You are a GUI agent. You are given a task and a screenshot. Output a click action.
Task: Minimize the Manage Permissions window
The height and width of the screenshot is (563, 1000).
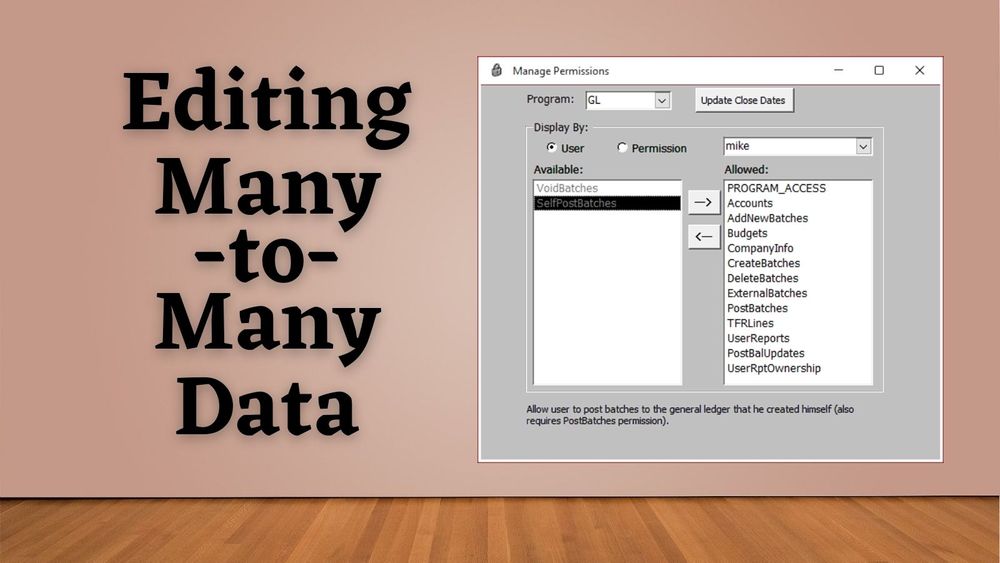(x=838, y=71)
